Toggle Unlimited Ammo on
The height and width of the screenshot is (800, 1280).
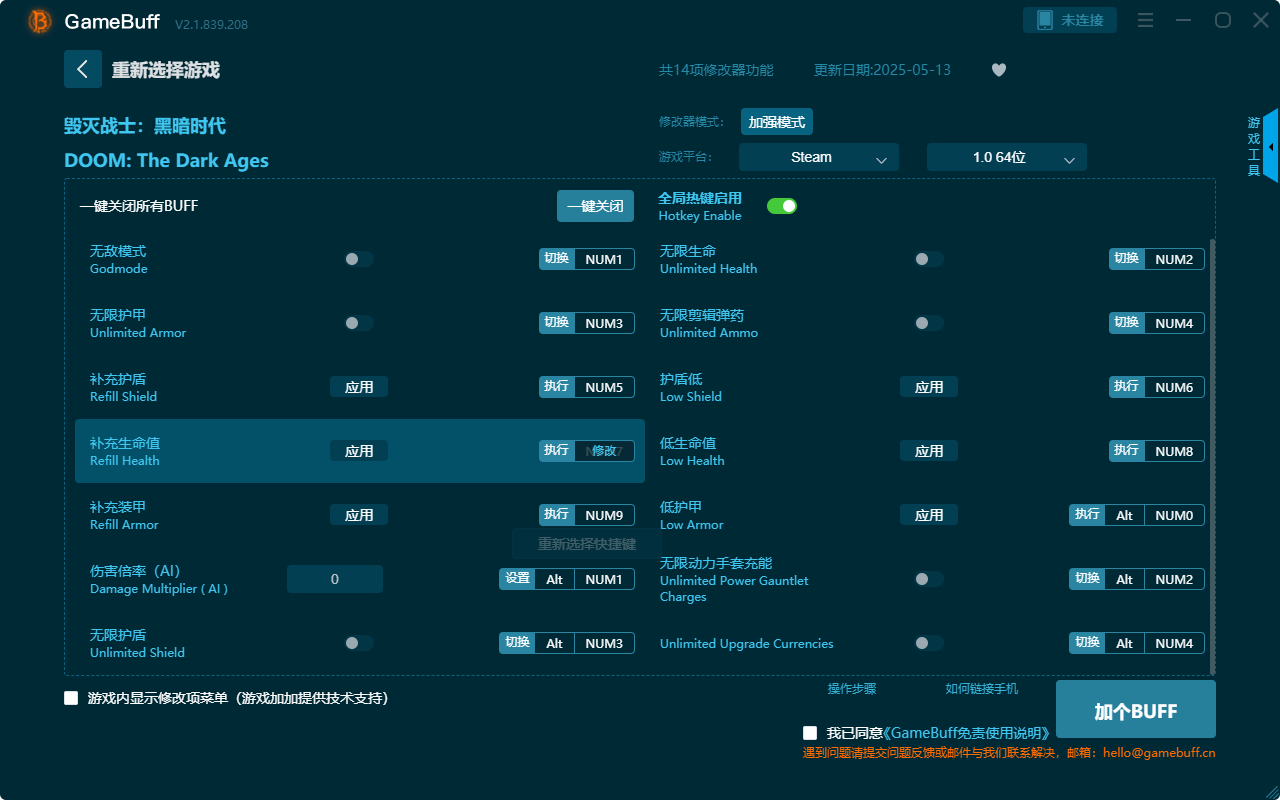tap(927, 322)
